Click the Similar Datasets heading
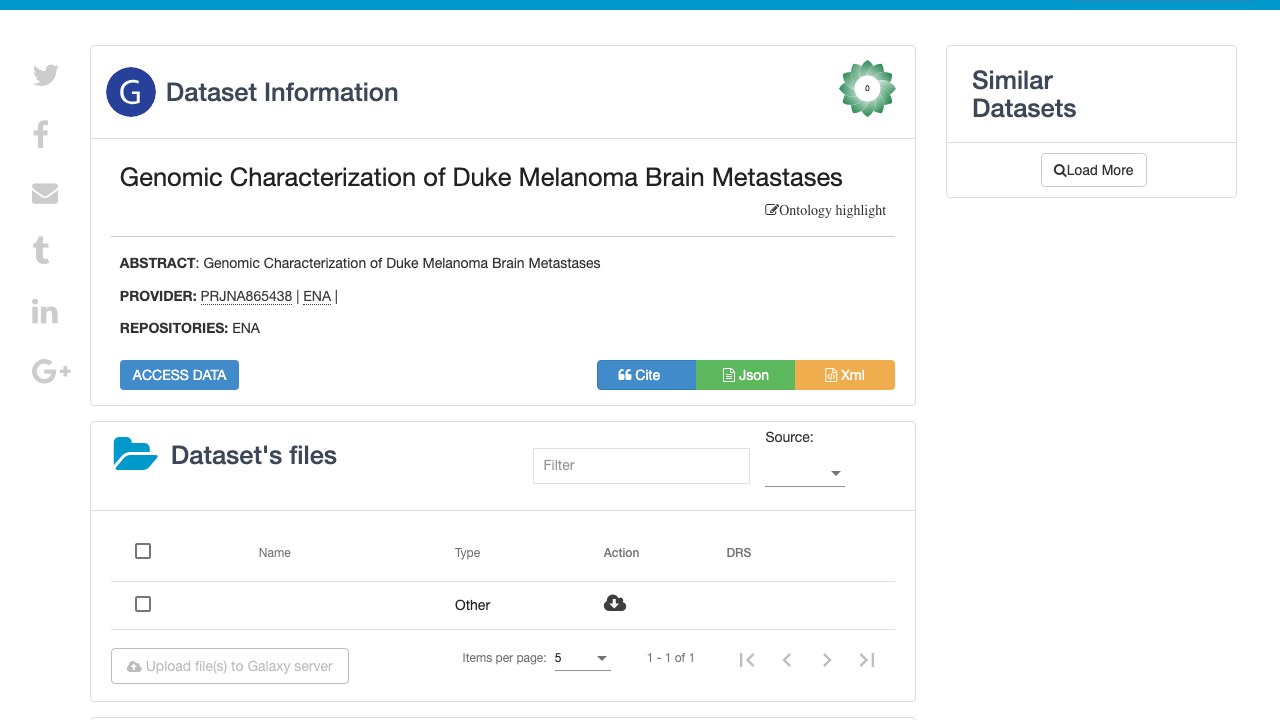The height and width of the screenshot is (720, 1280). [1024, 94]
